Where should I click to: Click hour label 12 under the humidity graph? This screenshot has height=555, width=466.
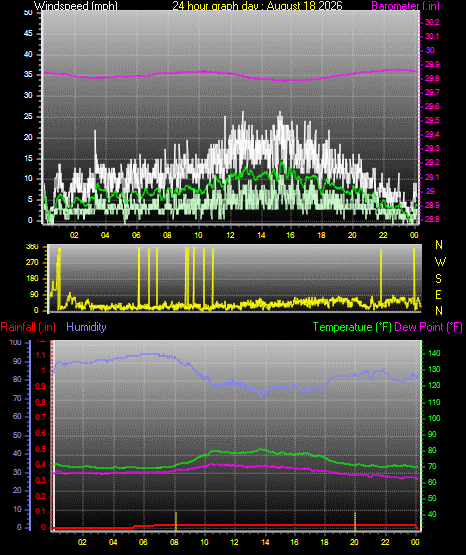tap(234, 542)
